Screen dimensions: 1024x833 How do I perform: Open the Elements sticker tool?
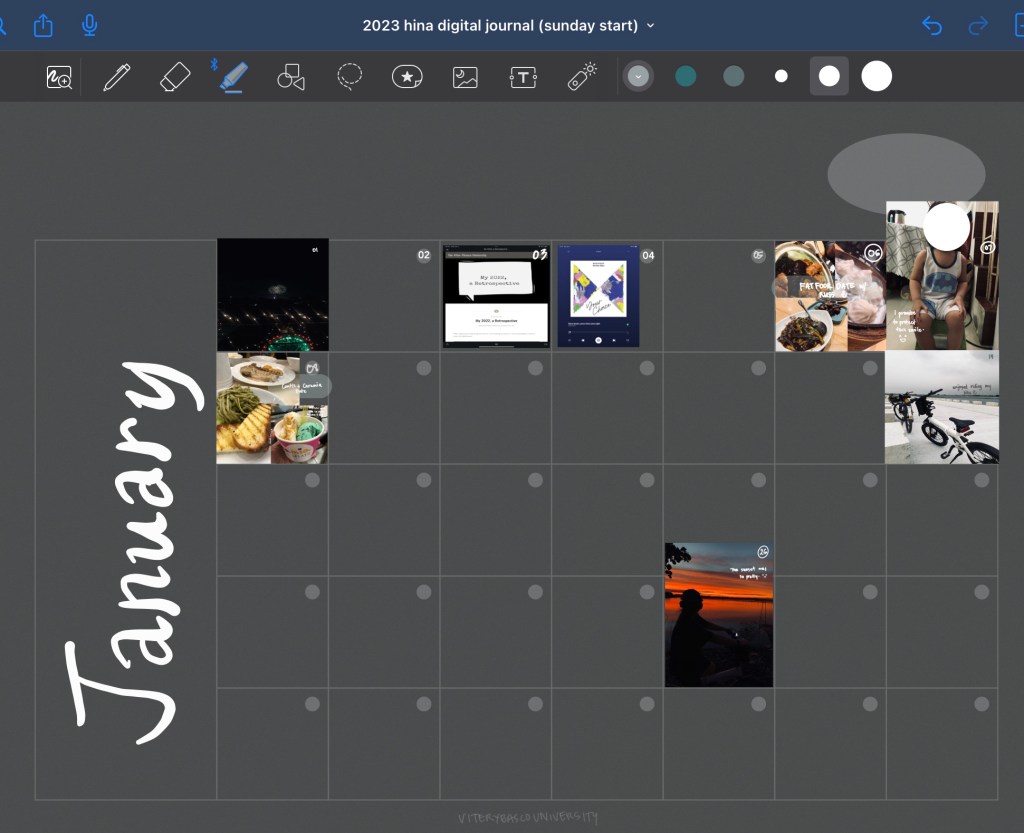(407, 77)
